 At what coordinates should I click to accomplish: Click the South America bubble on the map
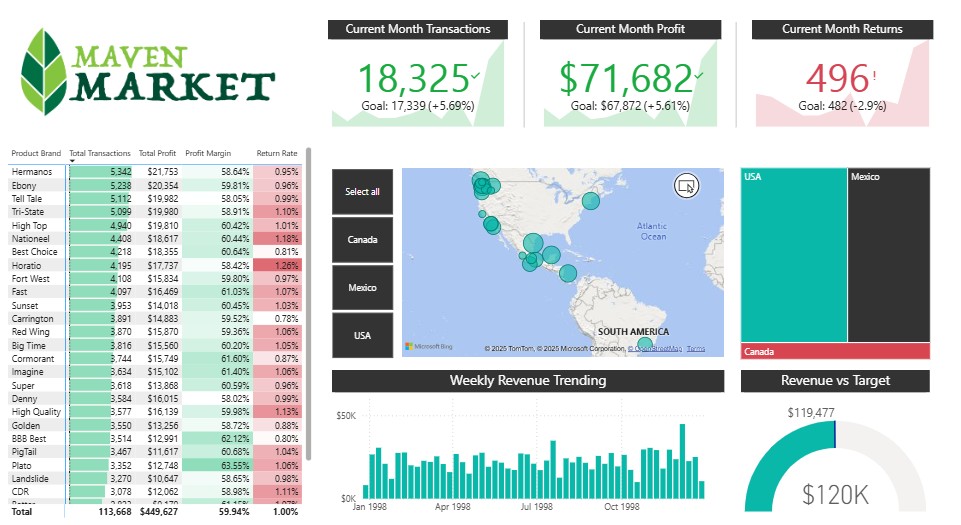coord(645,344)
